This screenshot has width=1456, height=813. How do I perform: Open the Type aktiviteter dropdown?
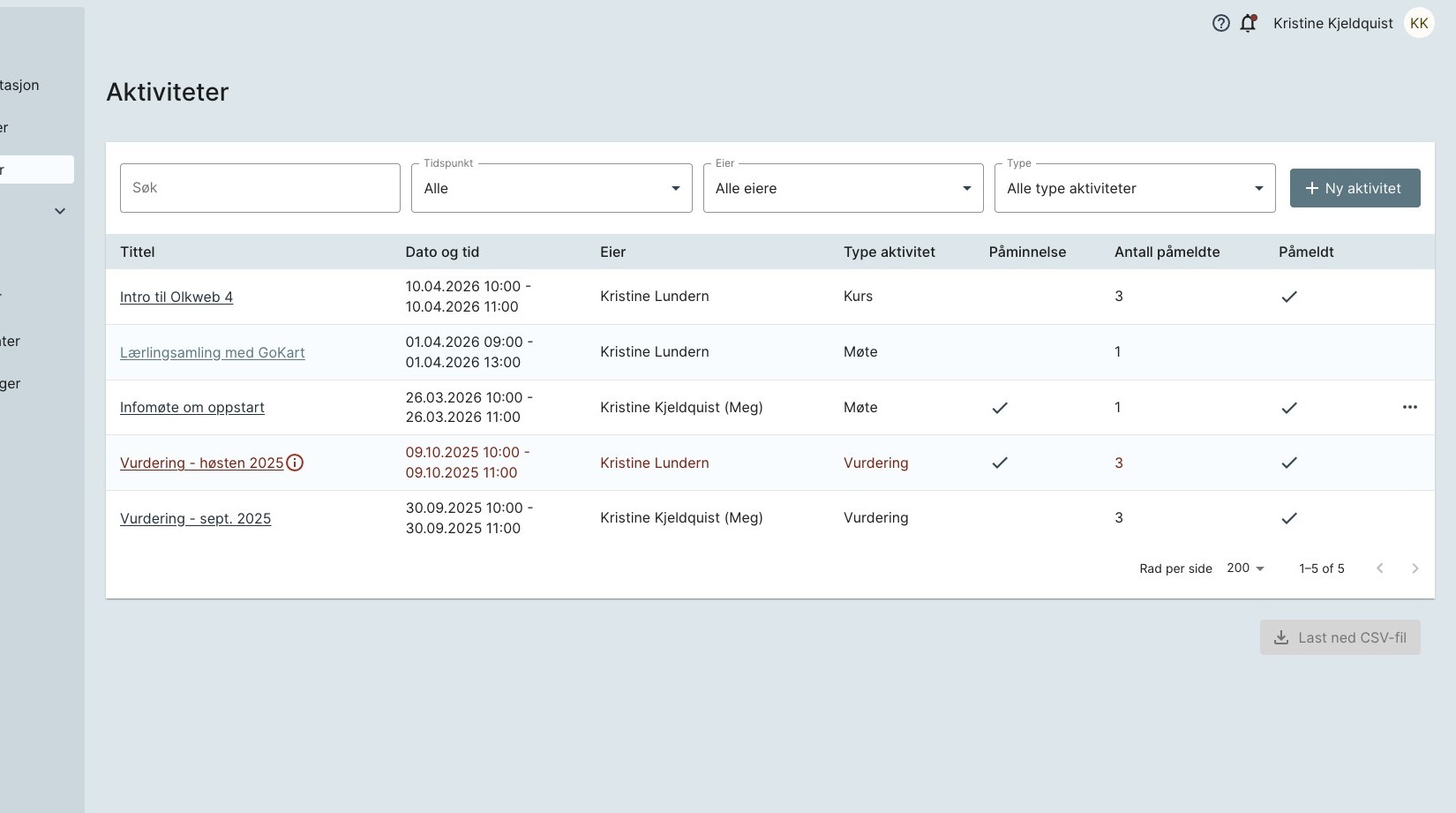coord(1134,188)
